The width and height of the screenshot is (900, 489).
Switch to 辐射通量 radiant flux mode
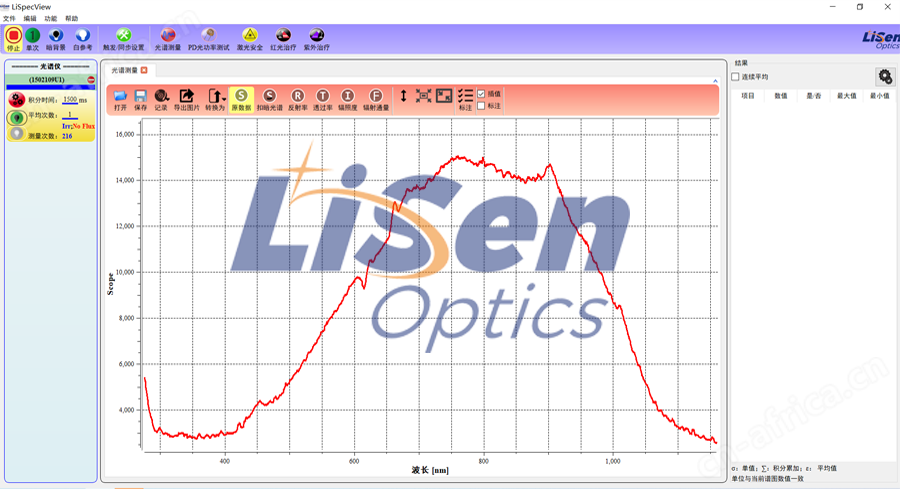point(376,100)
